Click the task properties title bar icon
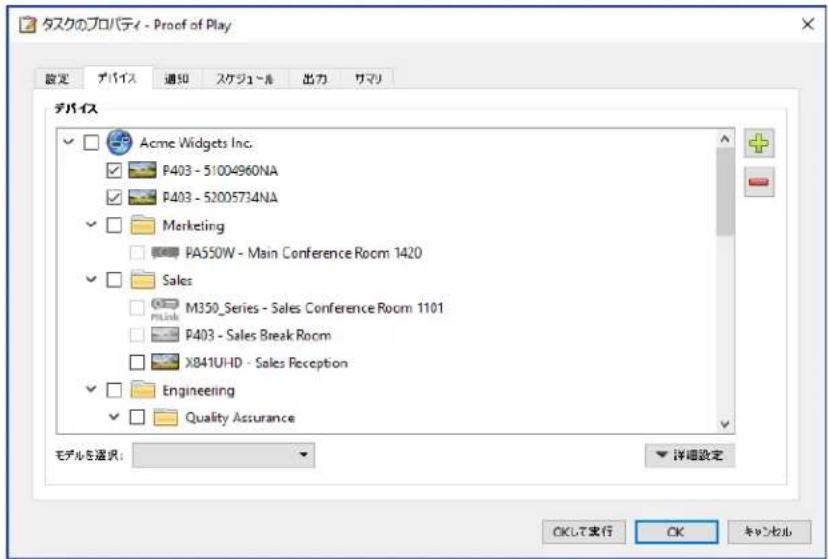 tap(27, 25)
